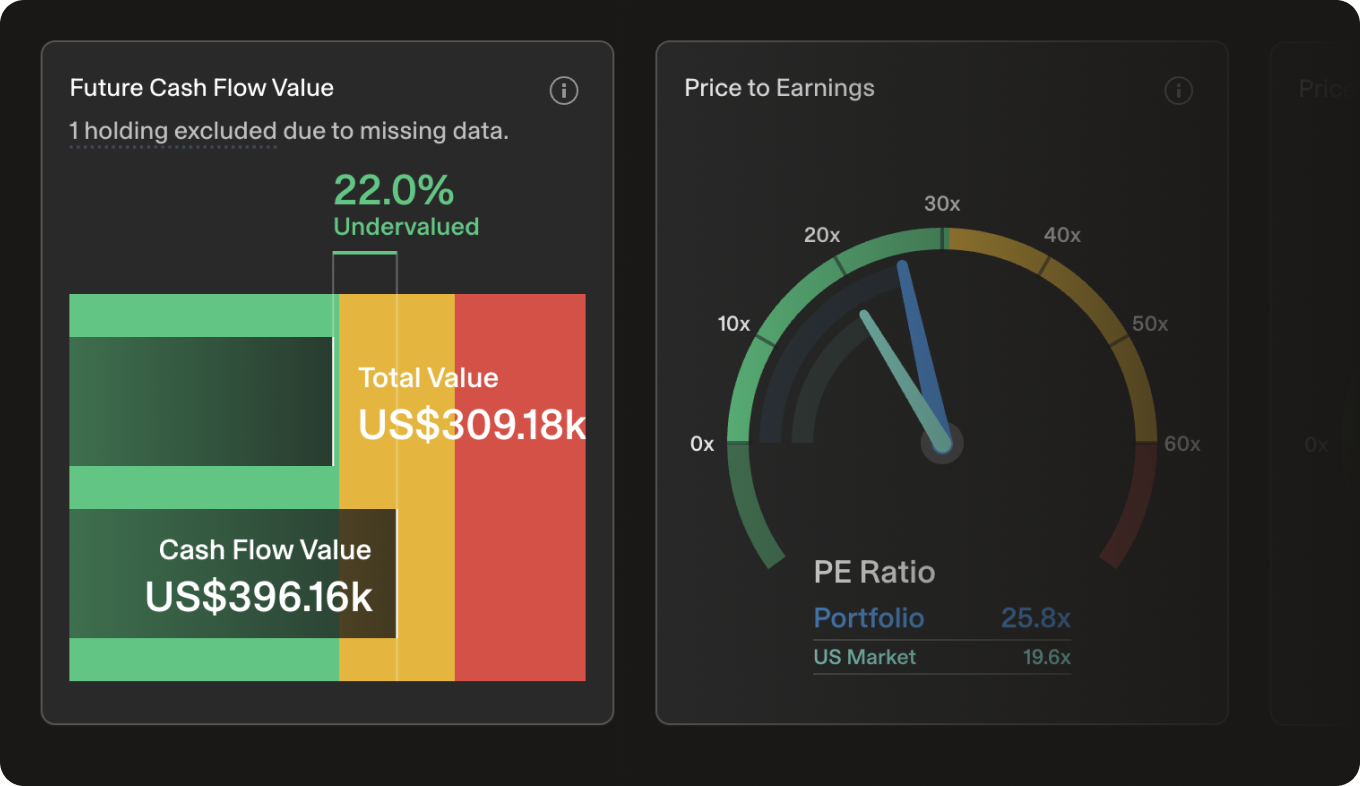Click info icon on Price to Earnings card
Screen dimensions: 1360x786
click(x=1179, y=91)
